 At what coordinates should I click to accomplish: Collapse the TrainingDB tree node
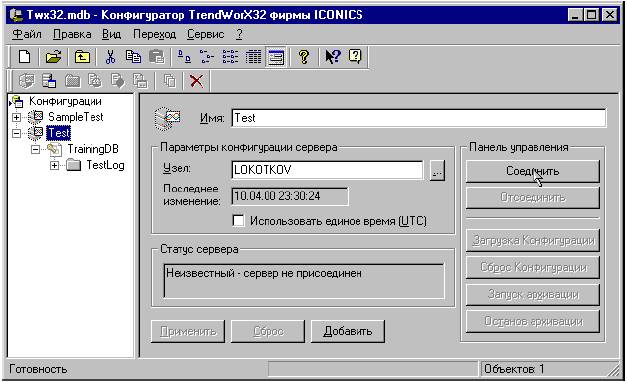35,149
